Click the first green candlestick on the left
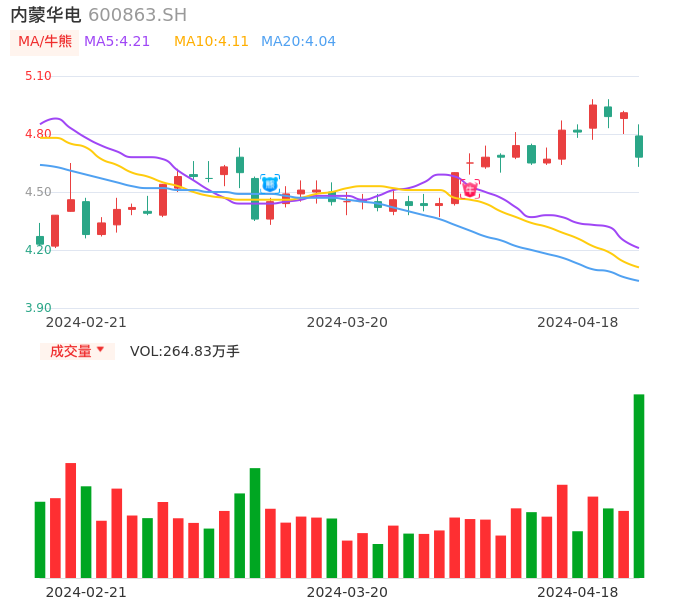686x606 pixels. coord(40,240)
